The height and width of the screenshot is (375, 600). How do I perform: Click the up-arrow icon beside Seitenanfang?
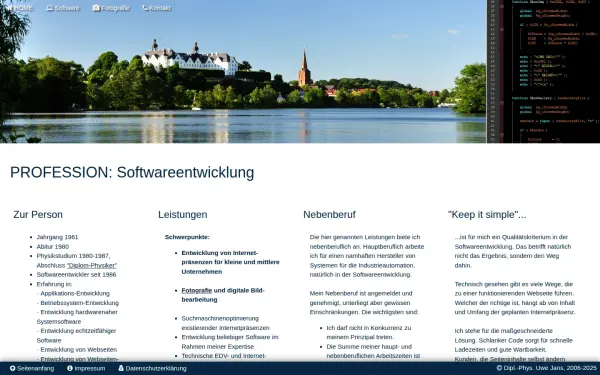[13, 368]
